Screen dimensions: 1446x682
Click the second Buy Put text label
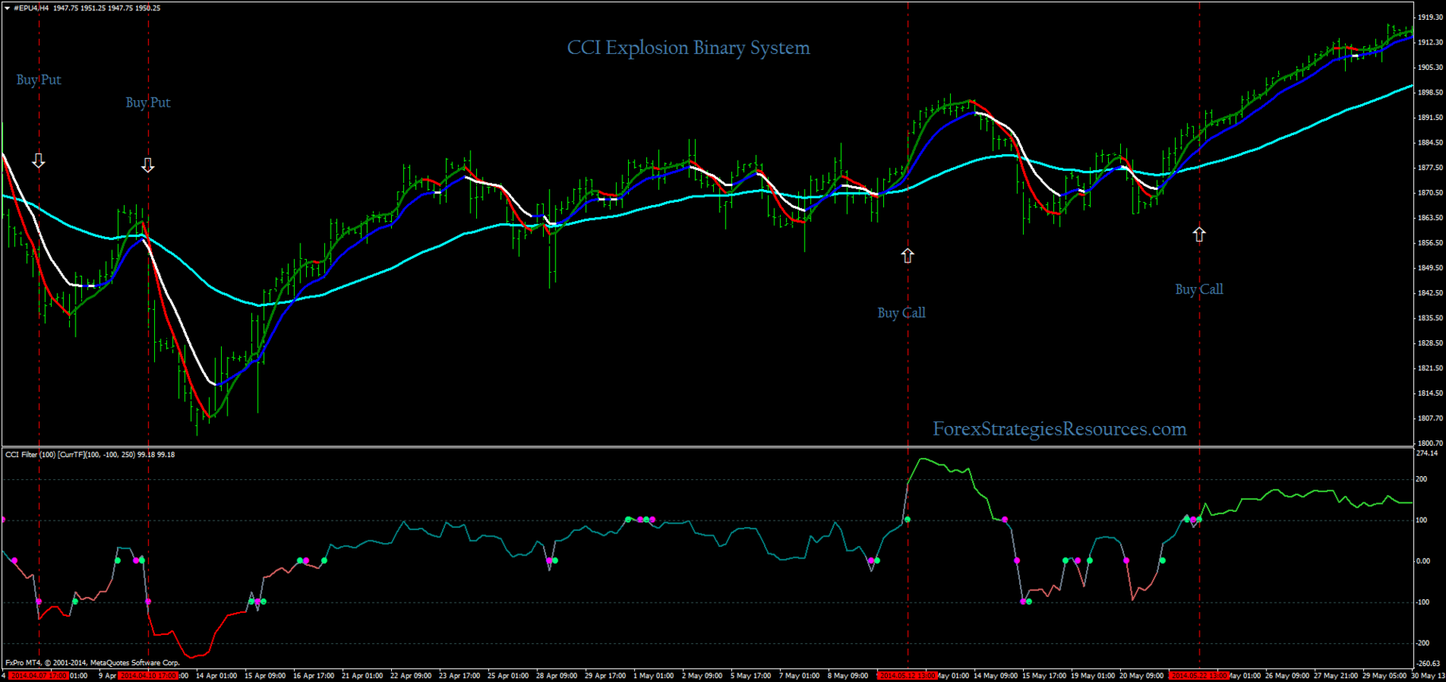[148, 102]
